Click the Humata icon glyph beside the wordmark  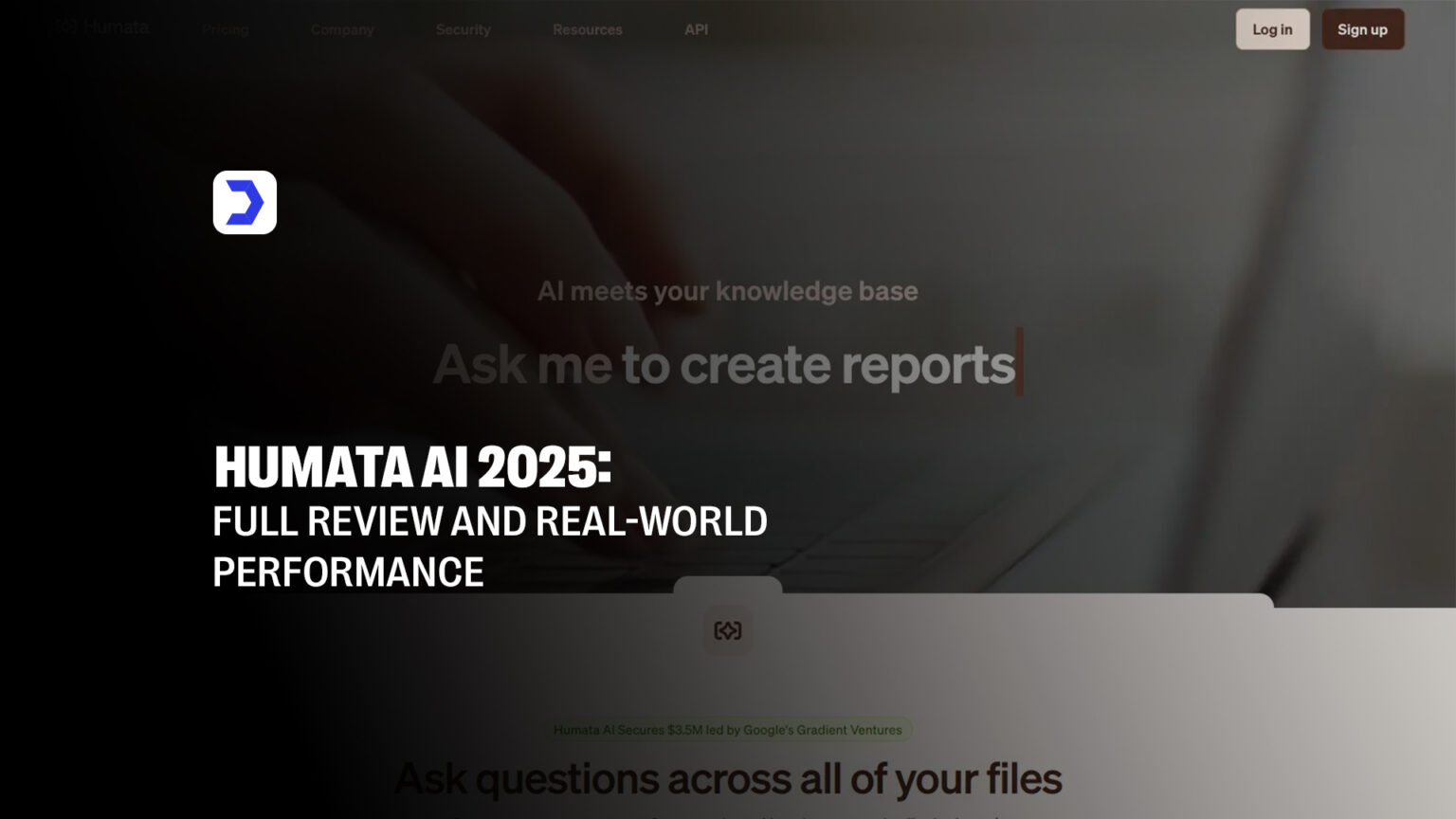[64, 27]
